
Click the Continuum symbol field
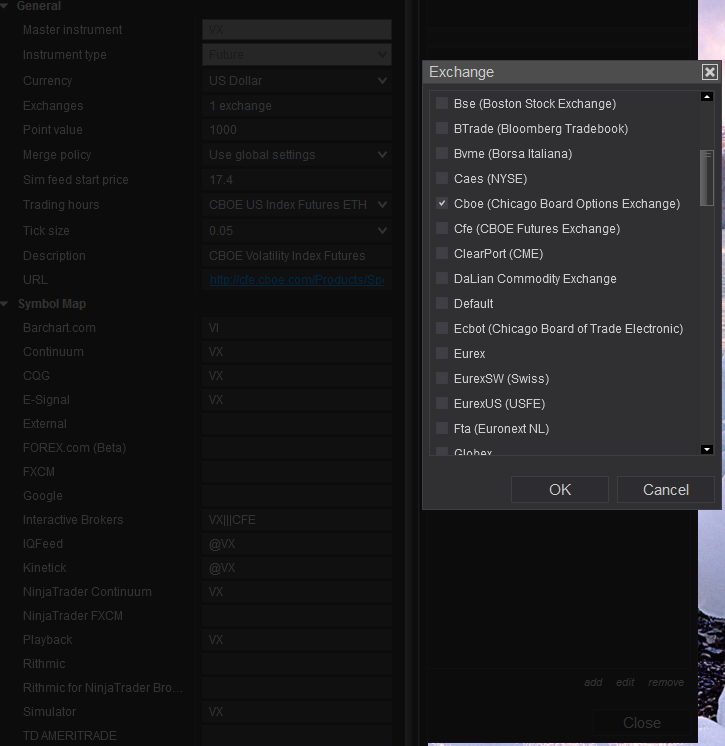pos(297,352)
